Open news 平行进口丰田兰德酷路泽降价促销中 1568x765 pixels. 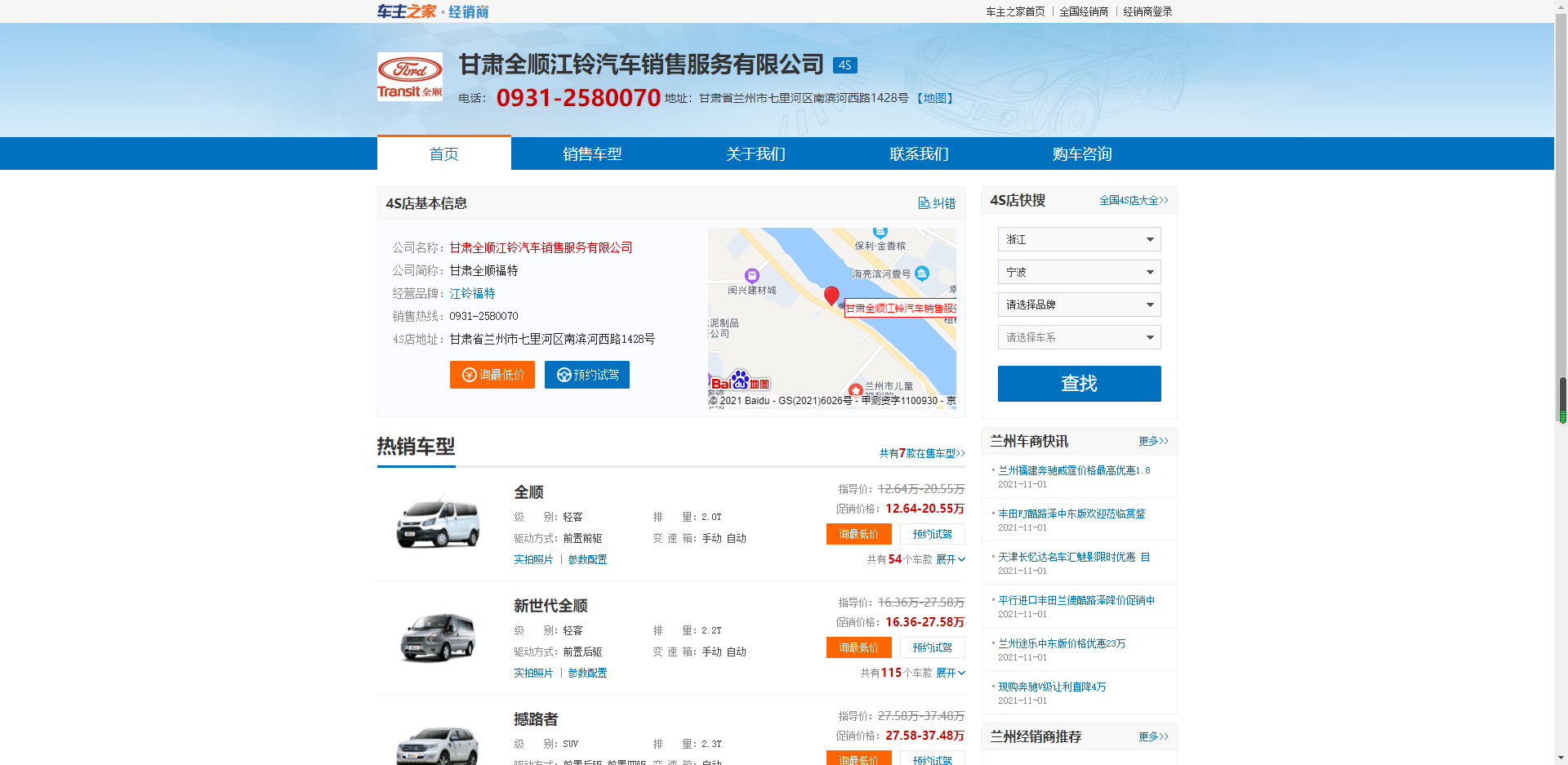coord(1076,600)
